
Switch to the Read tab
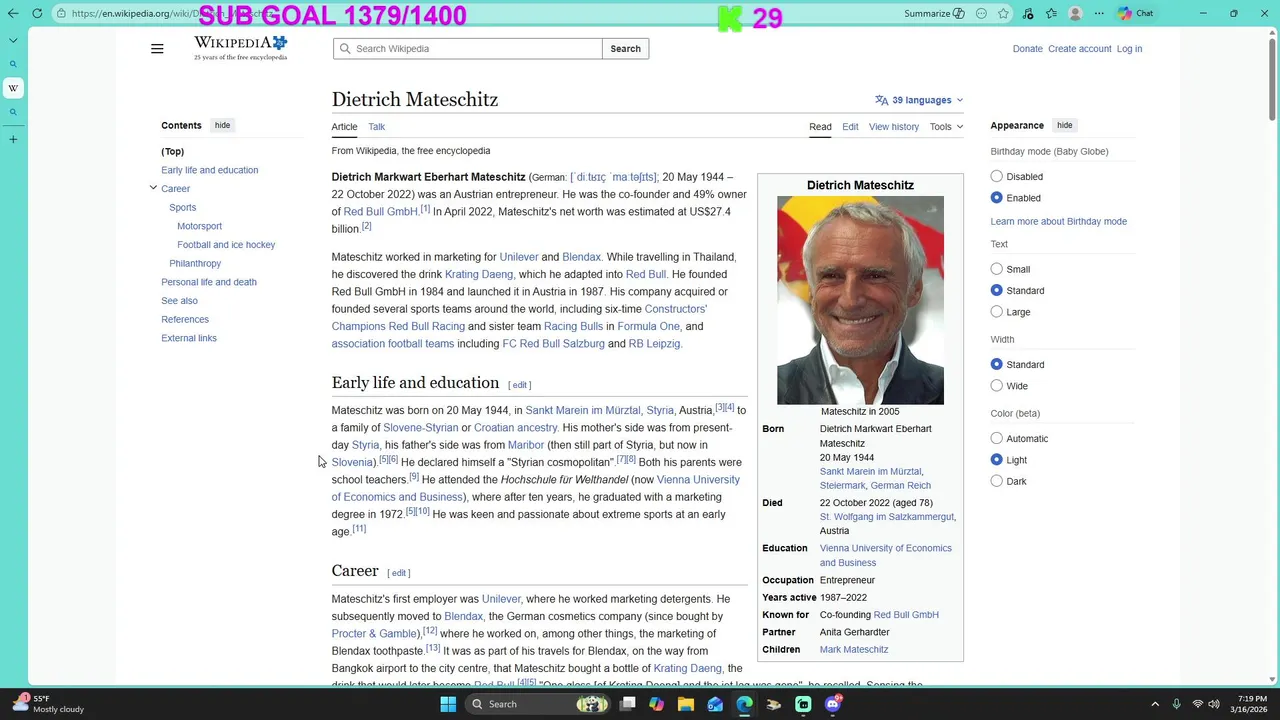pyautogui.click(x=820, y=127)
